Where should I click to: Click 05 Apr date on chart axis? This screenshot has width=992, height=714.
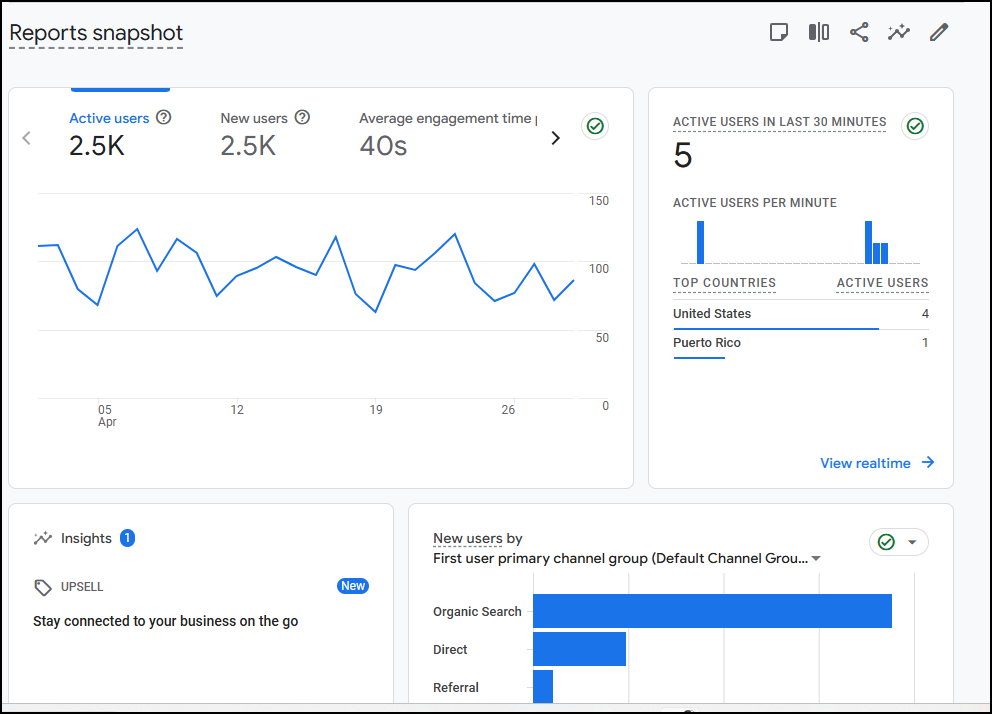(x=107, y=415)
